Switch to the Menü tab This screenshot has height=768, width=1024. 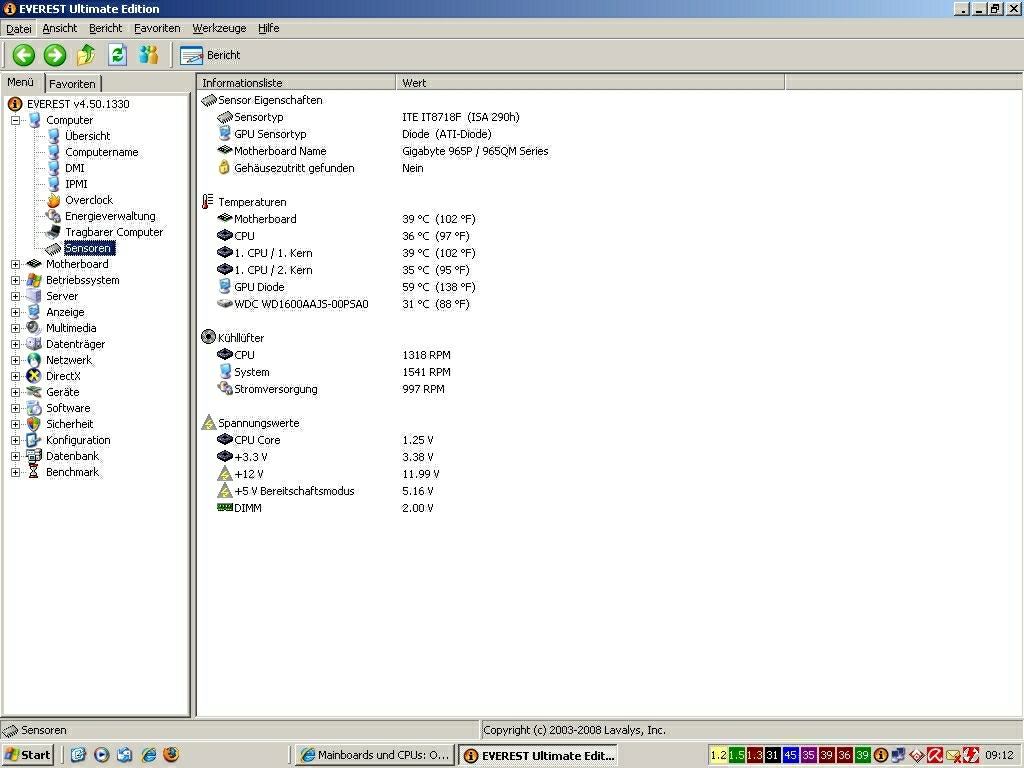click(x=21, y=82)
